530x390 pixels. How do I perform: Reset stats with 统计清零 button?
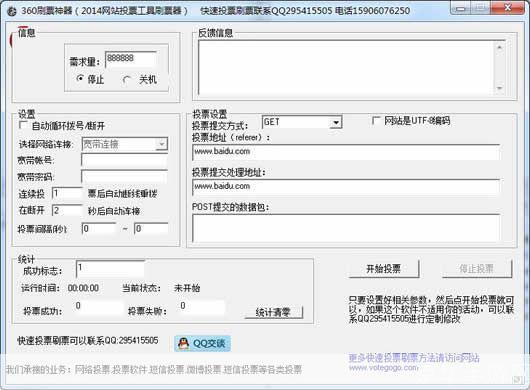(273, 312)
